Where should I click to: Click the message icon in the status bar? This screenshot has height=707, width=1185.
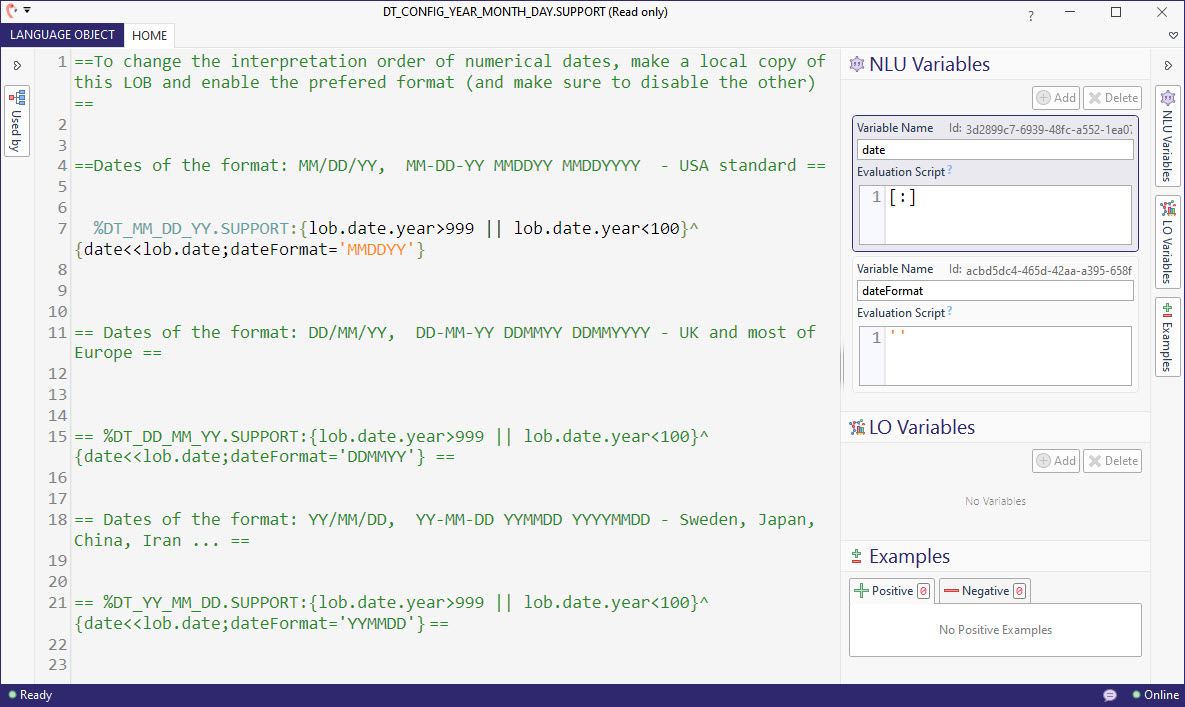click(x=1110, y=694)
